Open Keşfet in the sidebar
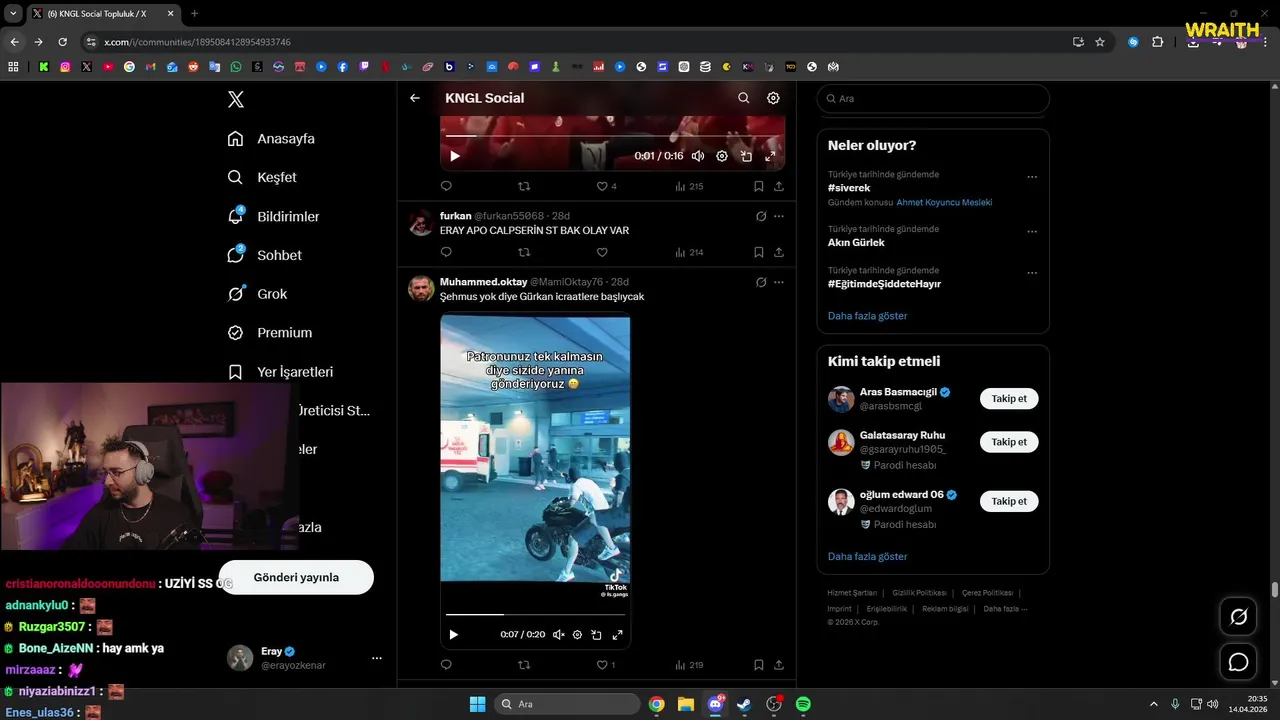 point(262,177)
